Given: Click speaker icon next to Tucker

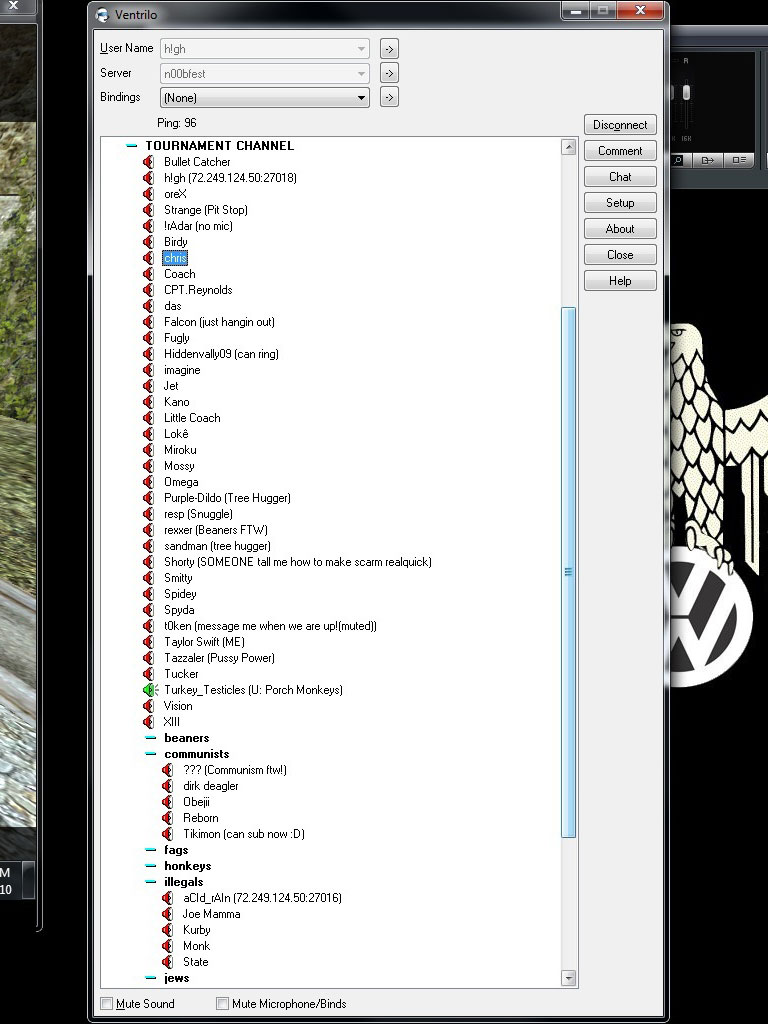Looking at the screenshot, I should tap(149, 674).
